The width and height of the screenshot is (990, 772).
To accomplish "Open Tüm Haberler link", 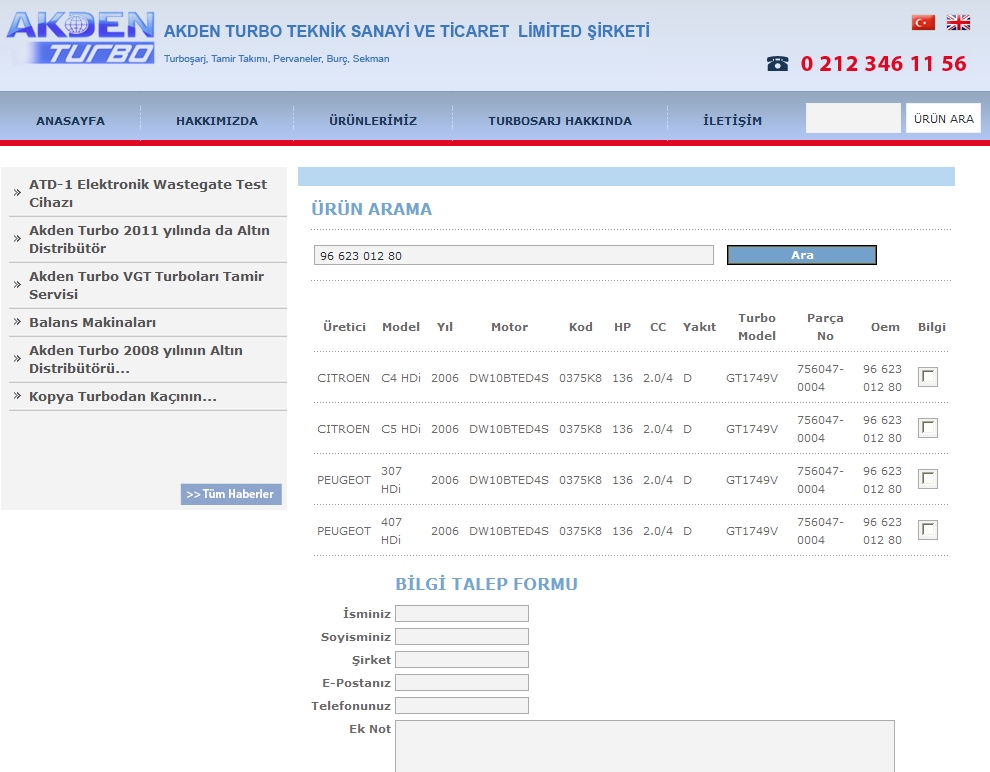I will click(x=230, y=494).
